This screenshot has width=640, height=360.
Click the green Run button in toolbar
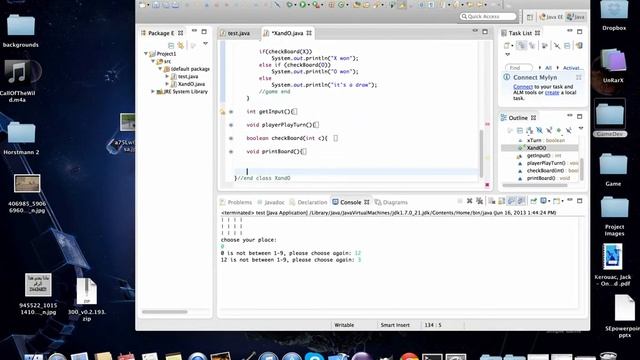click(x=302, y=4)
